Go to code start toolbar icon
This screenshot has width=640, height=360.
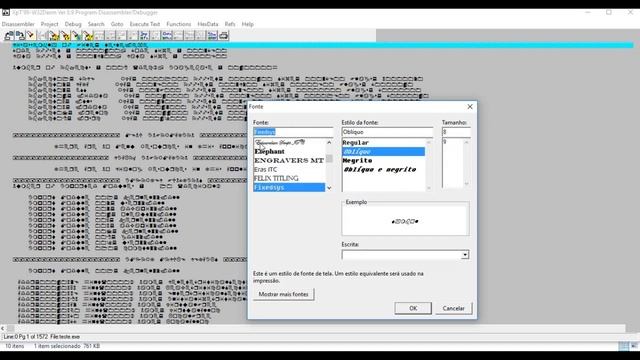tap(53, 36)
